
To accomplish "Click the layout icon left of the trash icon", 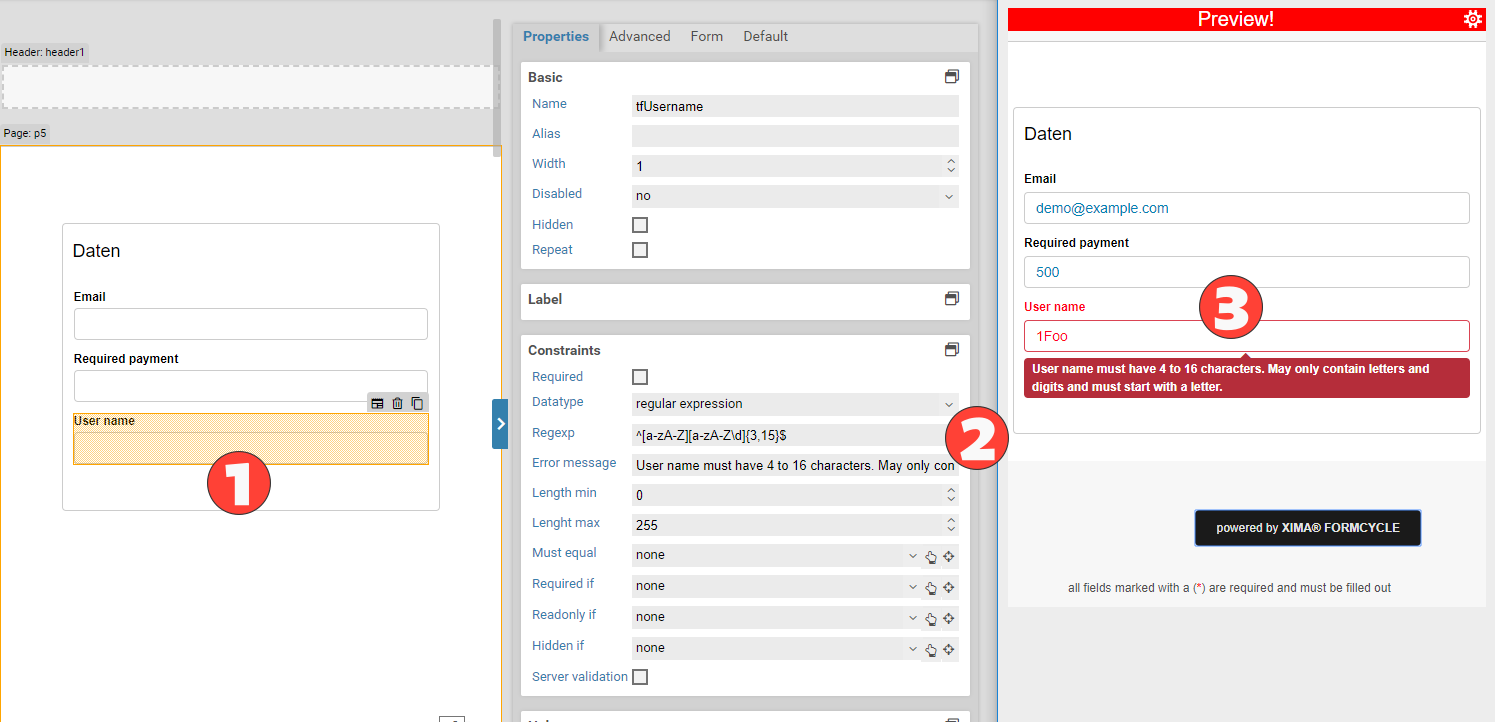I will tap(377, 403).
